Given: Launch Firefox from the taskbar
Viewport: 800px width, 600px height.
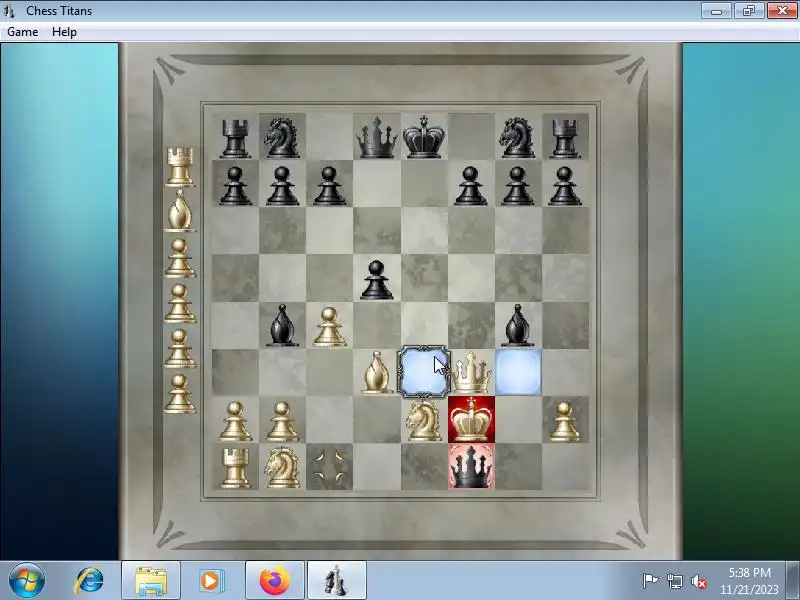Looking at the screenshot, I should tap(274, 581).
